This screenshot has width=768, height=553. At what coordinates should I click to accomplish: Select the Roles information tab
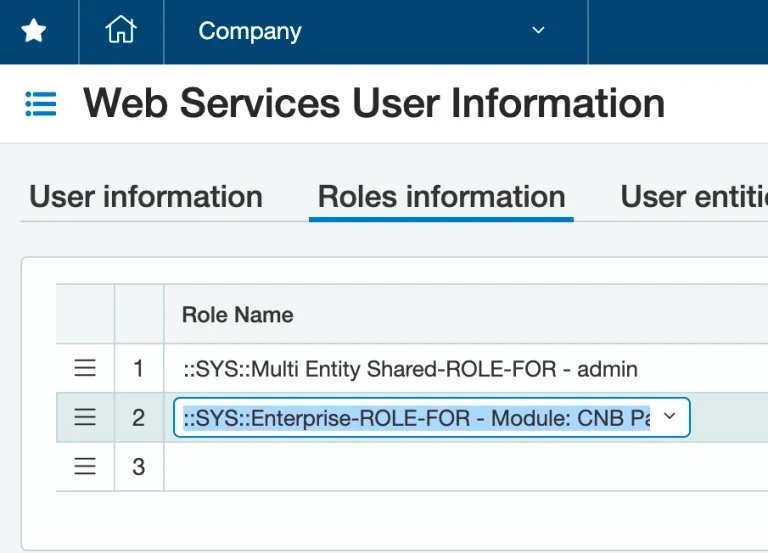[x=441, y=197]
